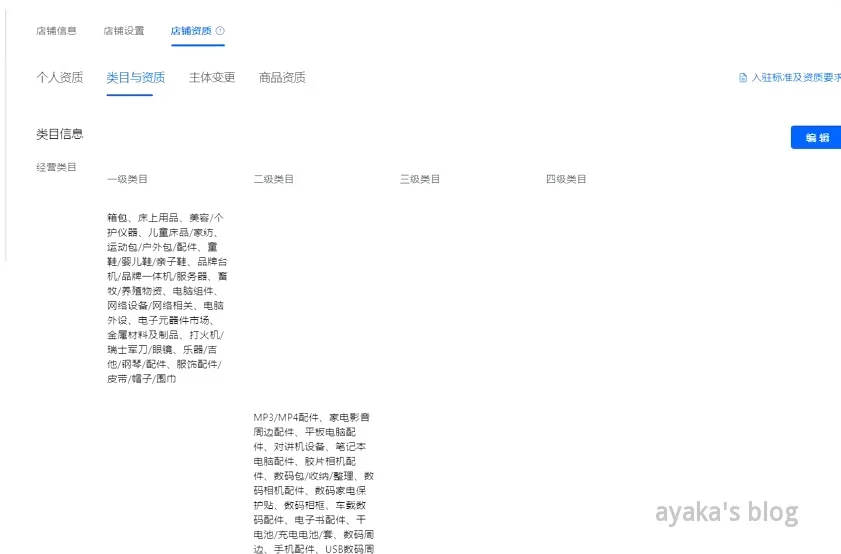This screenshot has width=841, height=554.
Task: Go to the 主体变更 sub-tab
Action: [212, 78]
